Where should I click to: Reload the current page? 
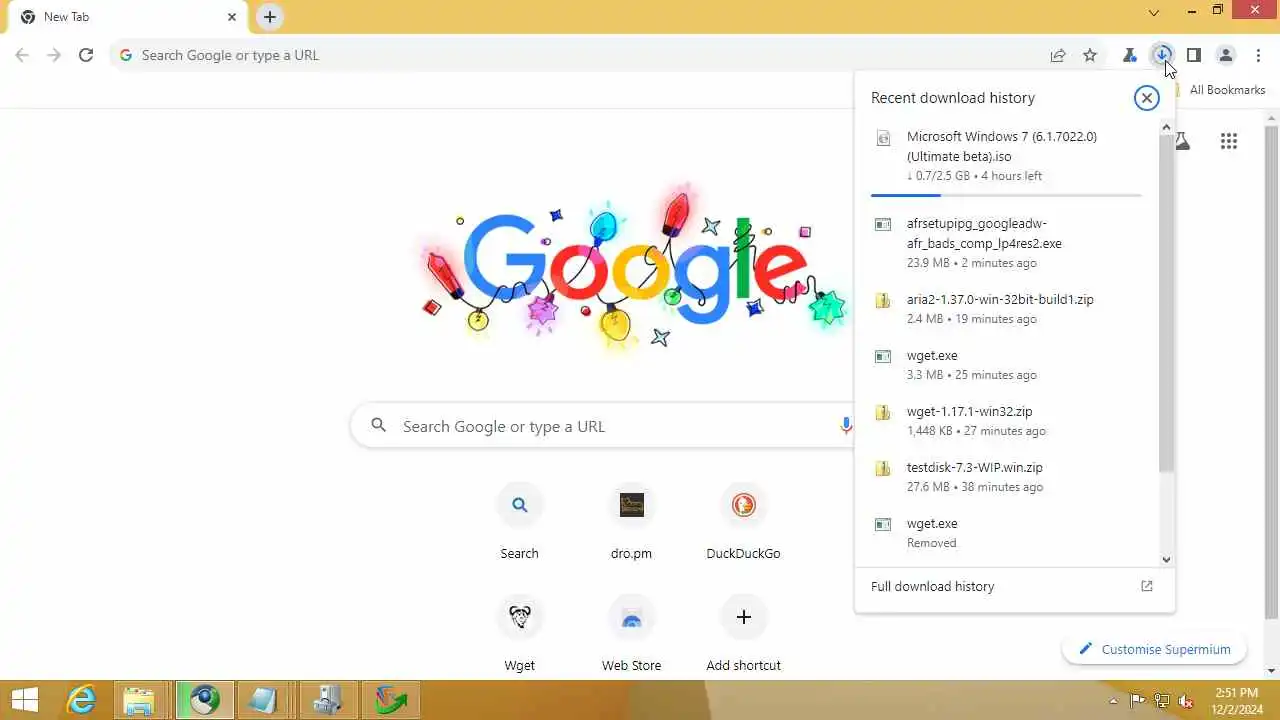tap(86, 55)
